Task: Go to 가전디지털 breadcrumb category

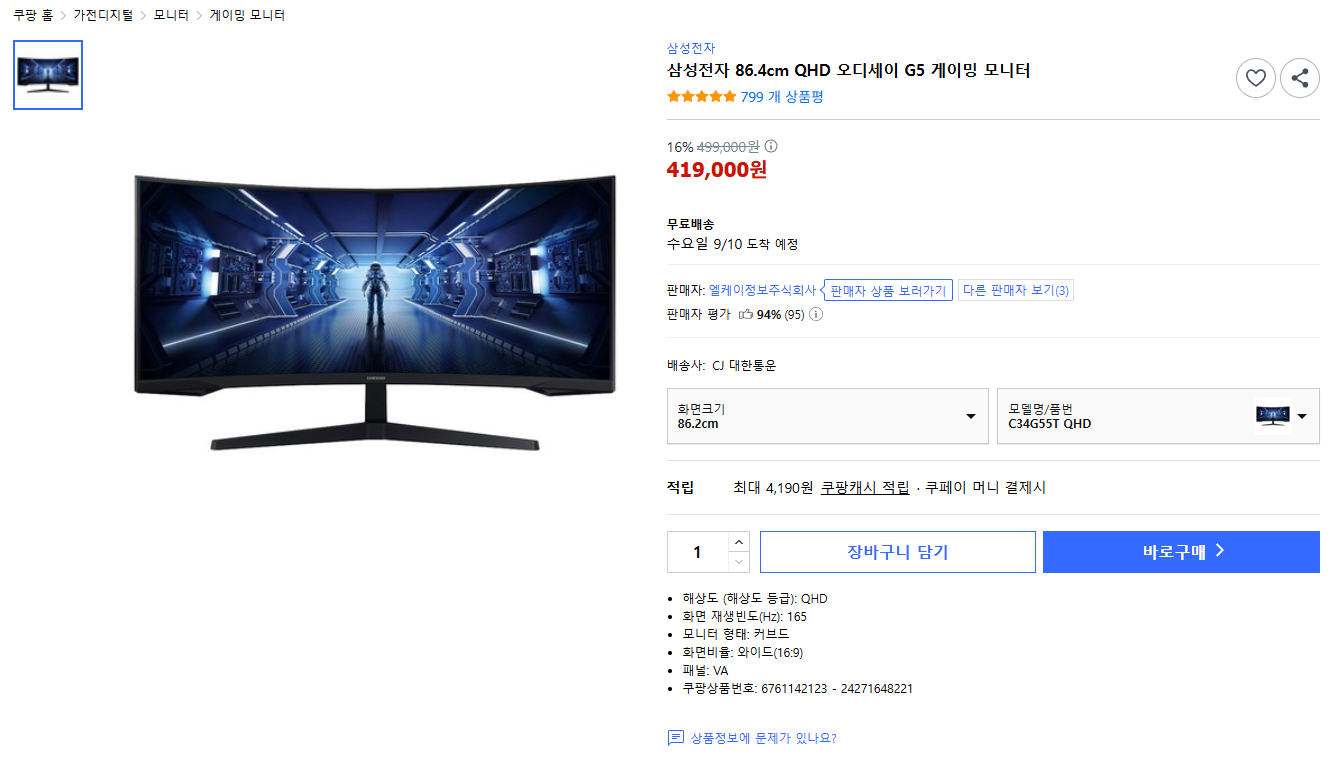Action: [x=103, y=15]
